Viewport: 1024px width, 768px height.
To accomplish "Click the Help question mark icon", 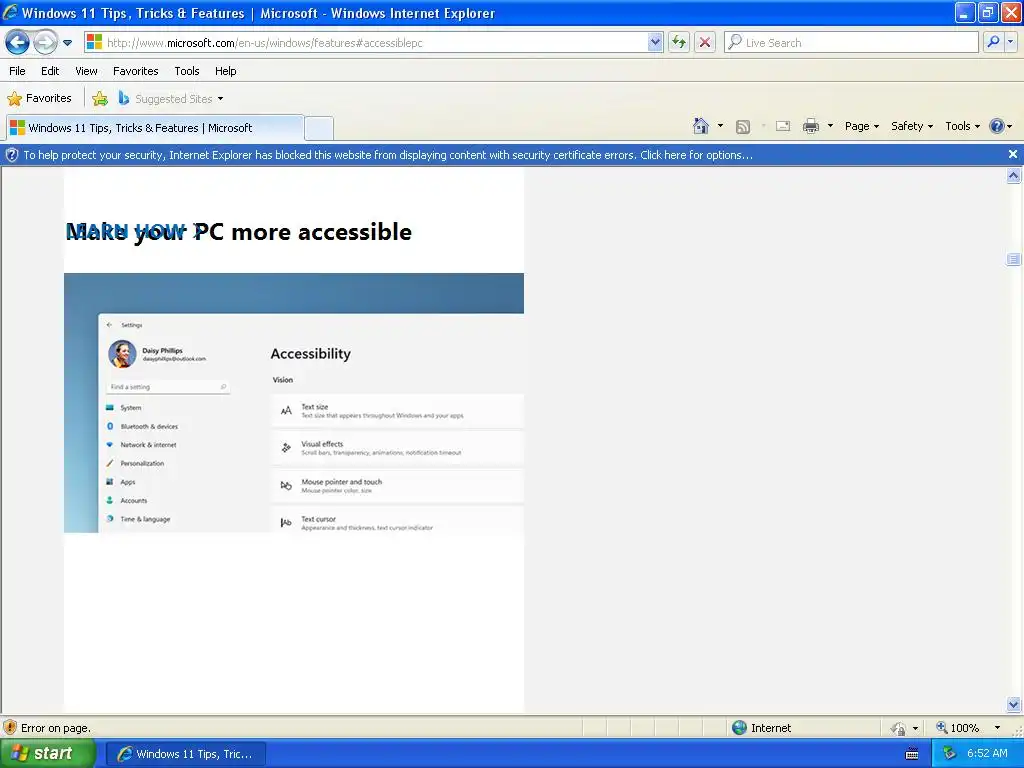I will 997,126.
